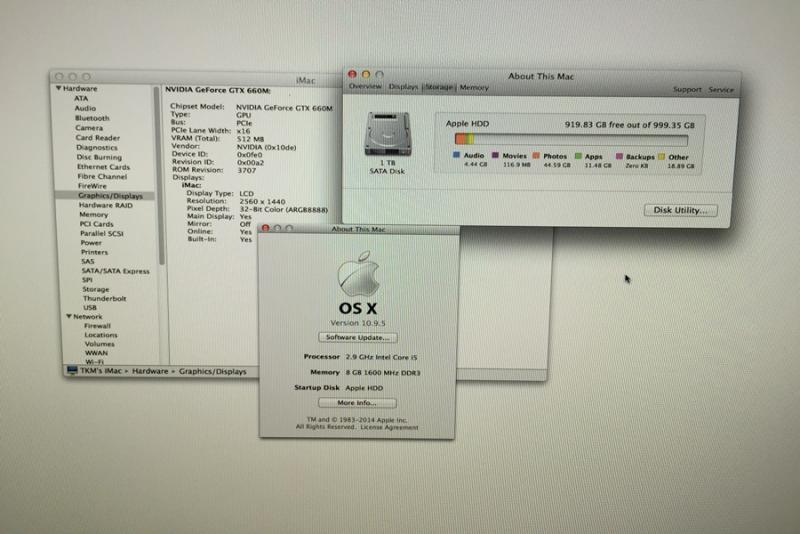Select the Storage tab
This screenshot has height=534, width=800.
tap(439, 87)
